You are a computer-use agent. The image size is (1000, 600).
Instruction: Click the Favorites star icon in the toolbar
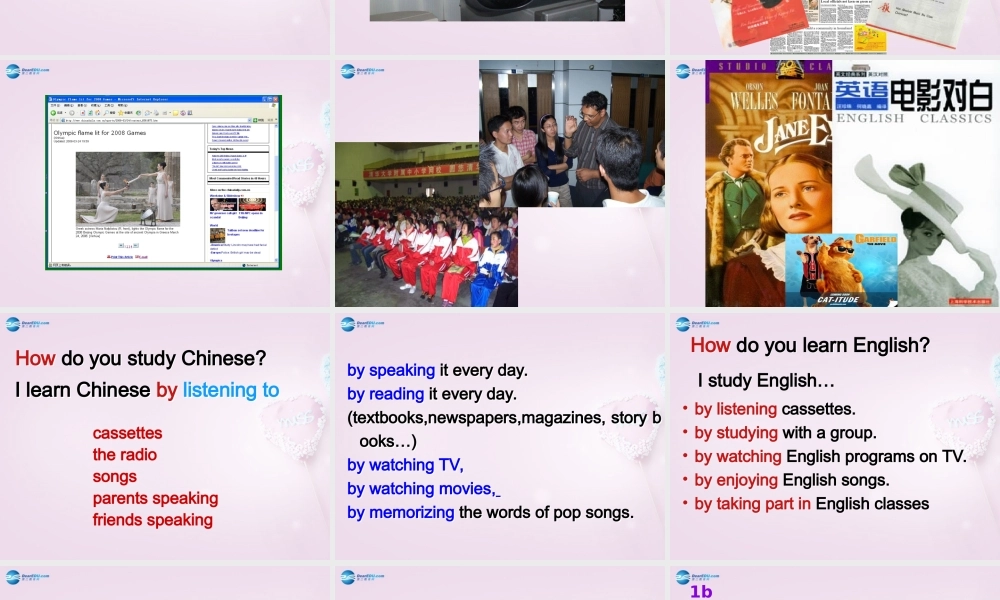(121, 113)
